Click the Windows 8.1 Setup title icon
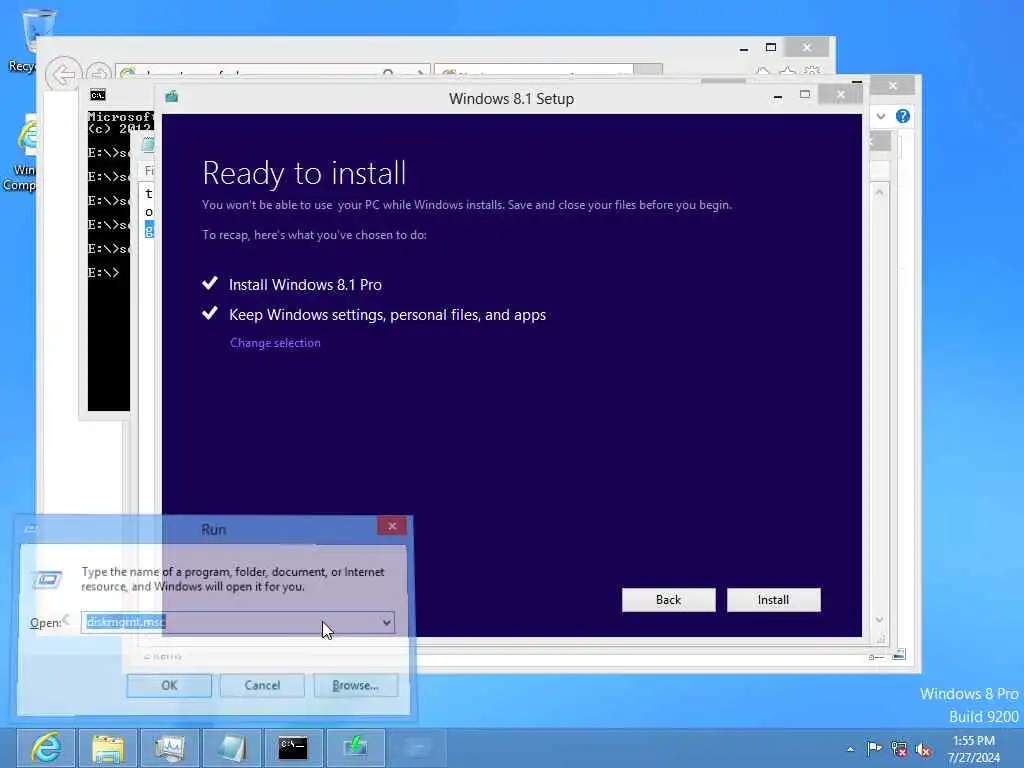This screenshot has width=1024, height=768. click(x=172, y=97)
